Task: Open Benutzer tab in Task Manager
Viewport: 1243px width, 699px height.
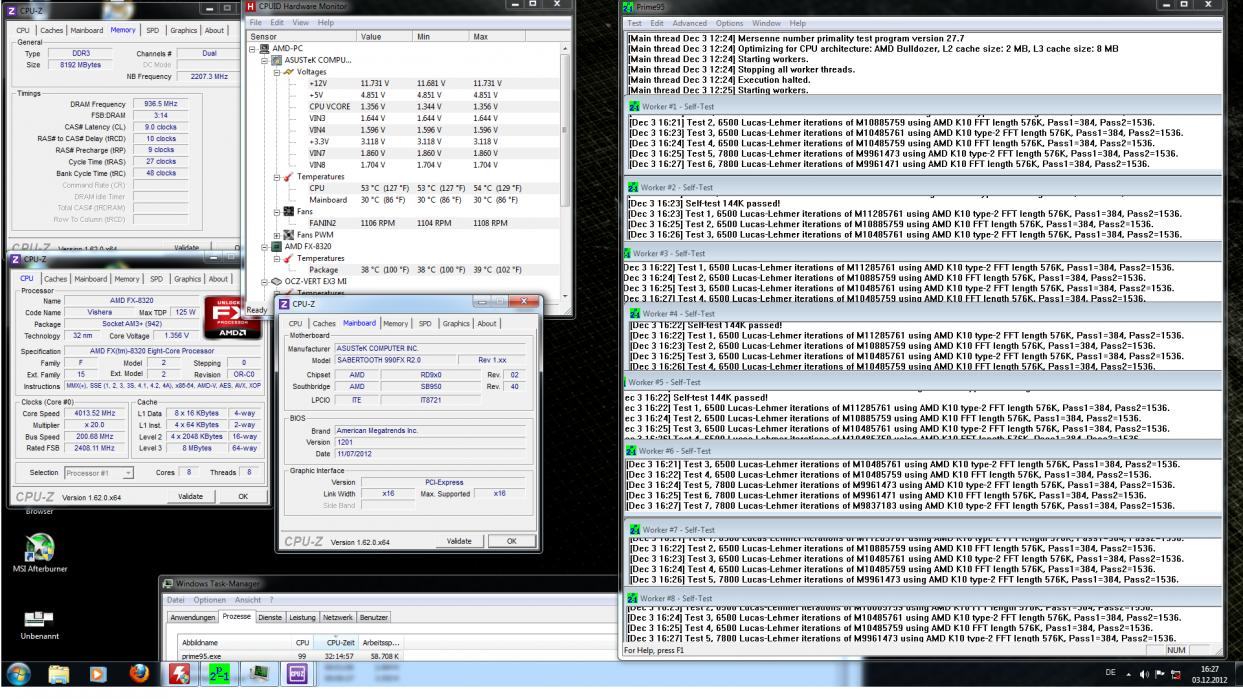Action: point(373,619)
